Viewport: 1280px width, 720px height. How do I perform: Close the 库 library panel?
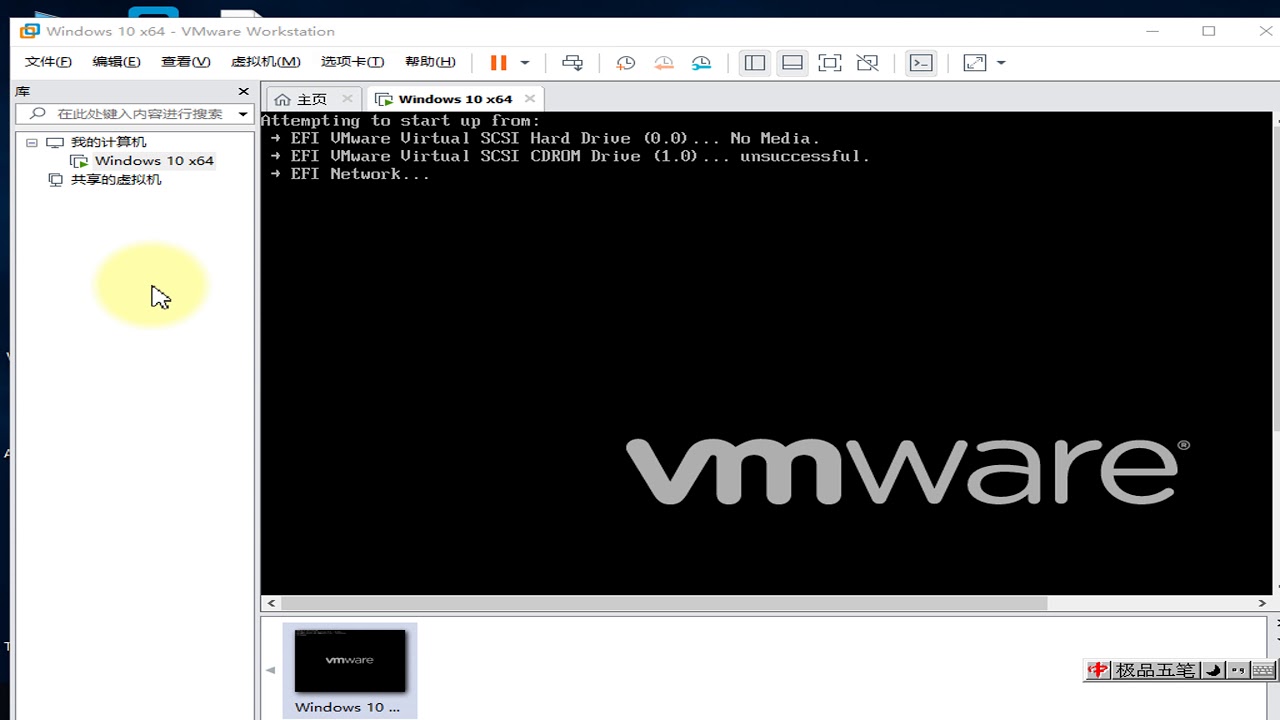pos(243,91)
